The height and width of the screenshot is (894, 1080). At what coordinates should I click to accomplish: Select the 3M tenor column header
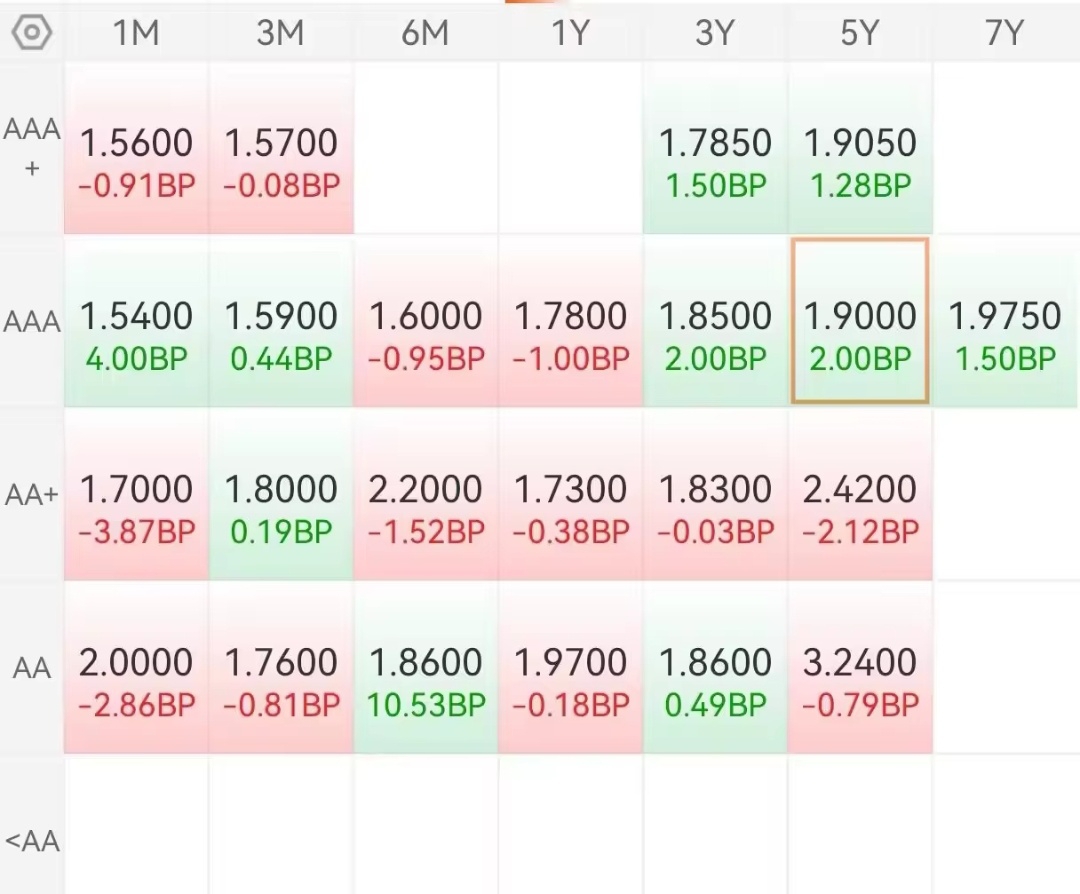[280, 33]
